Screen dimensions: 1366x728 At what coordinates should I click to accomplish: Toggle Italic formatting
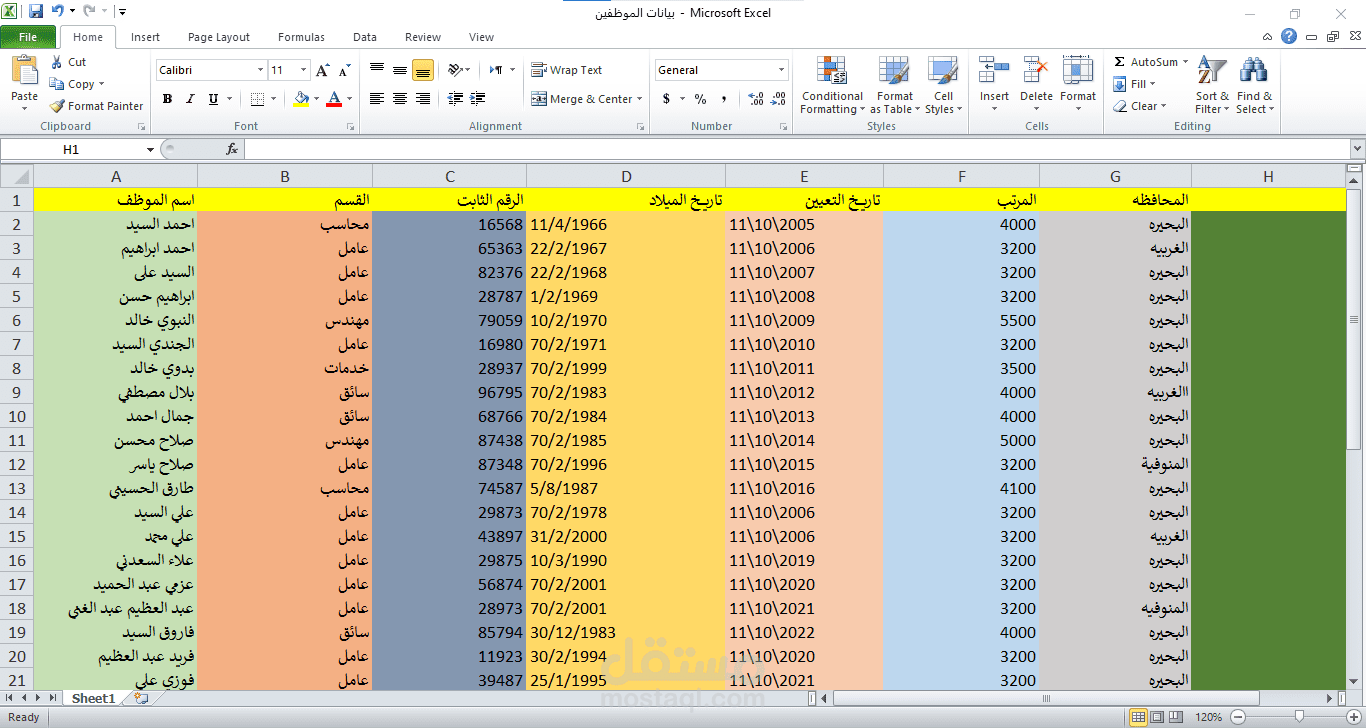coord(190,99)
